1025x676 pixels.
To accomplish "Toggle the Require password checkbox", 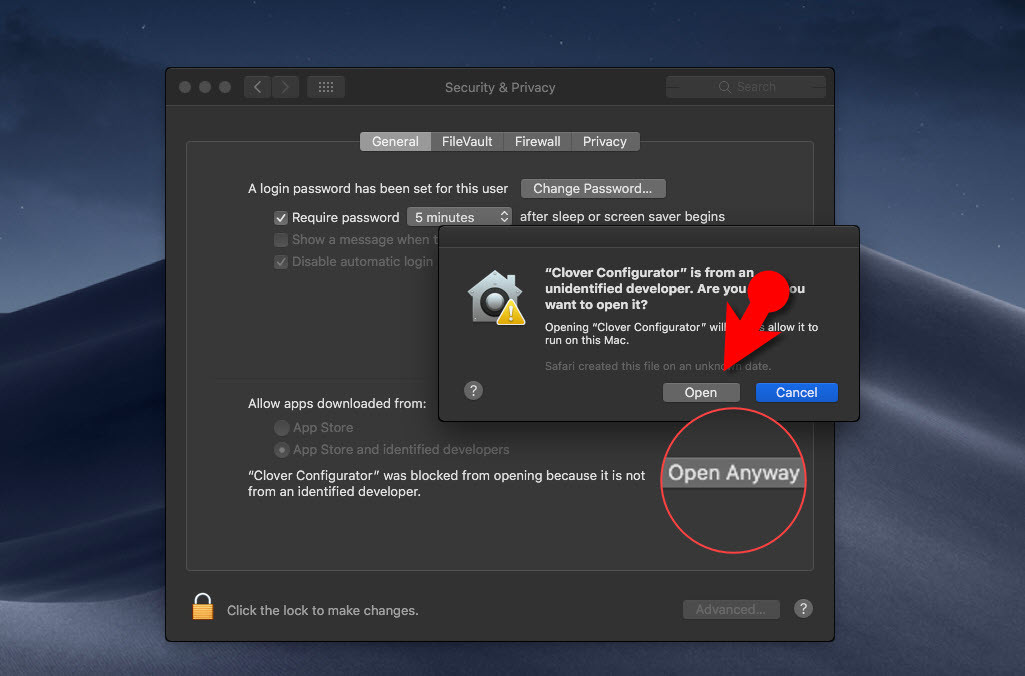I will pyautogui.click(x=281, y=218).
